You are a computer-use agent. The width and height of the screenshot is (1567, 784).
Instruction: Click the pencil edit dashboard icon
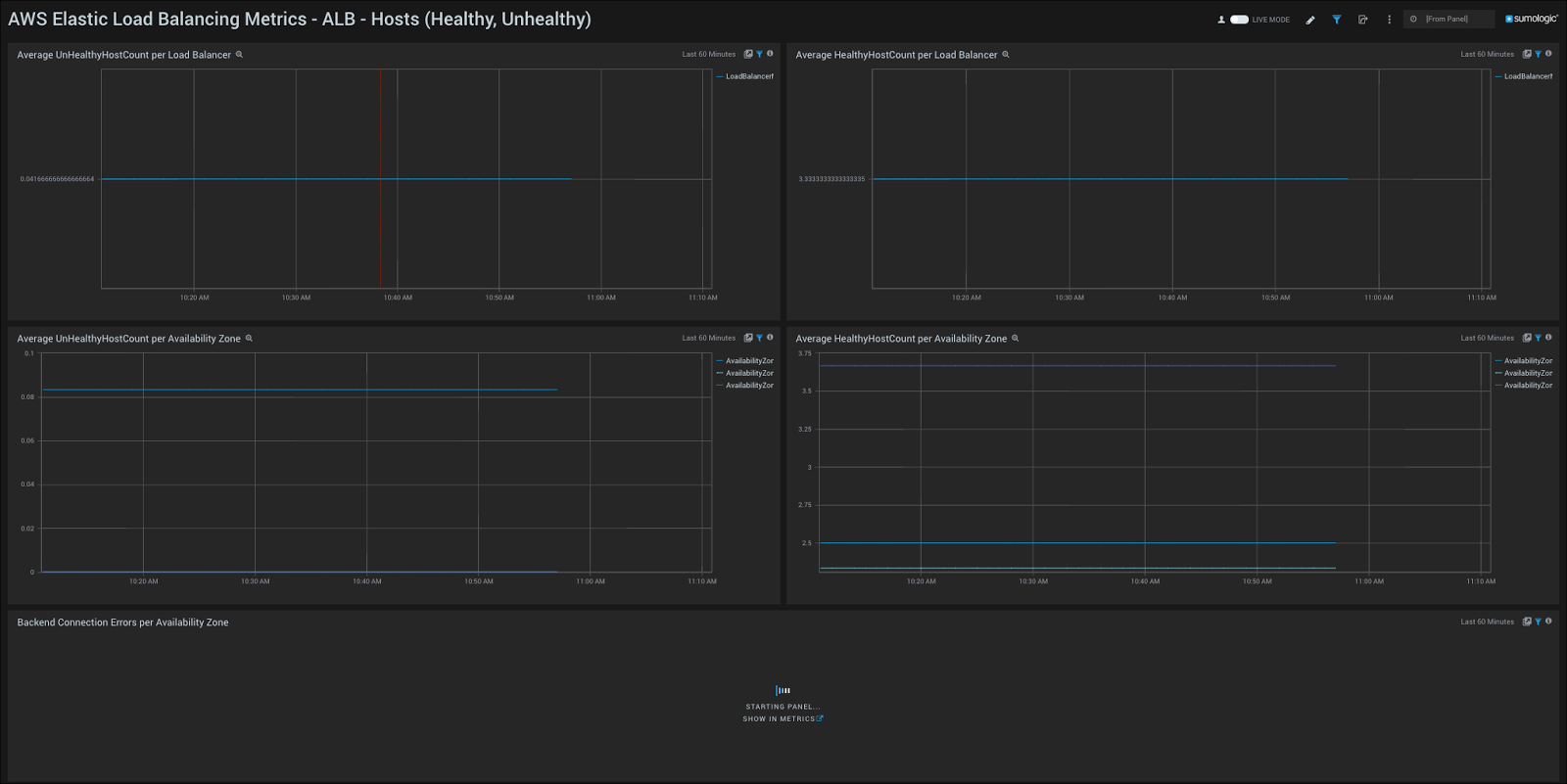click(x=1310, y=20)
